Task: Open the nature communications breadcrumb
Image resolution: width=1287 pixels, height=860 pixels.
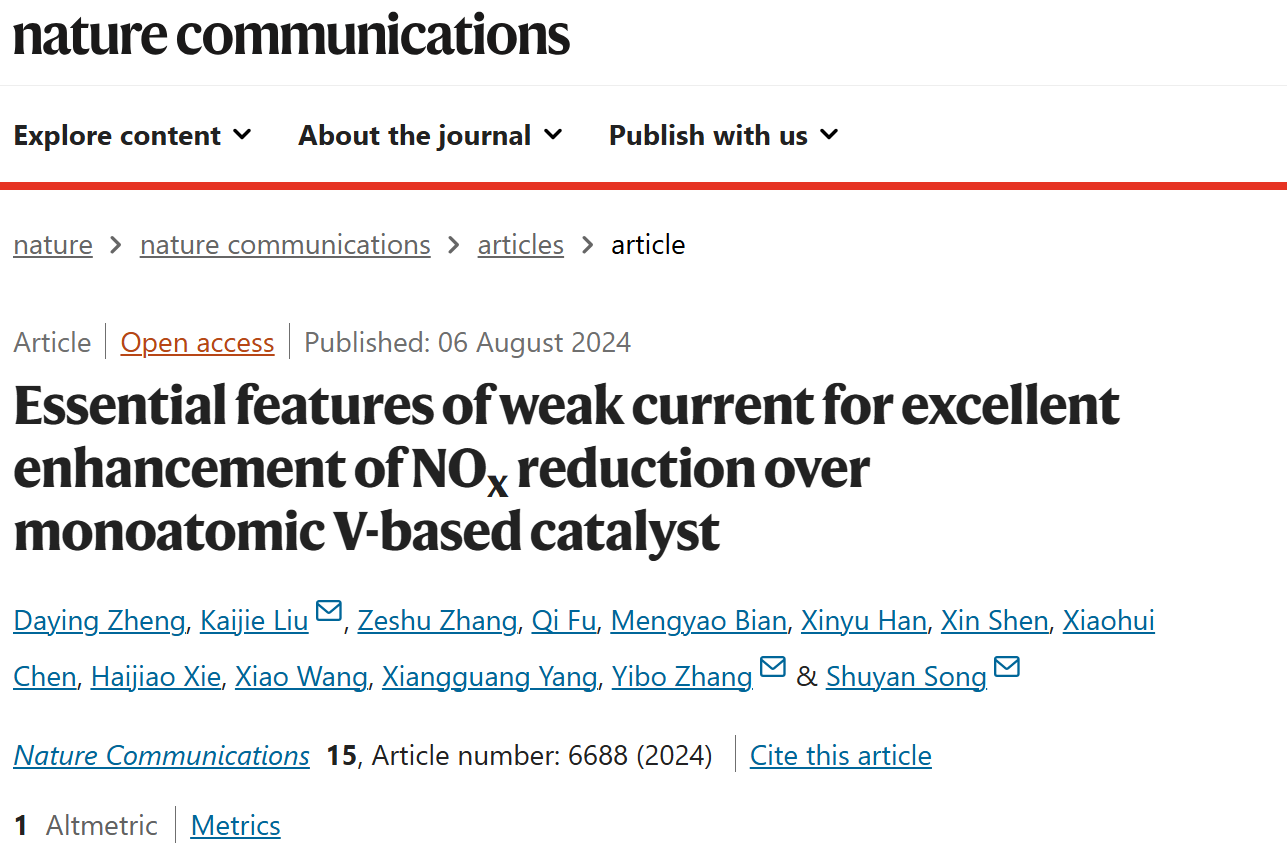Action: click(x=285, y=245)
